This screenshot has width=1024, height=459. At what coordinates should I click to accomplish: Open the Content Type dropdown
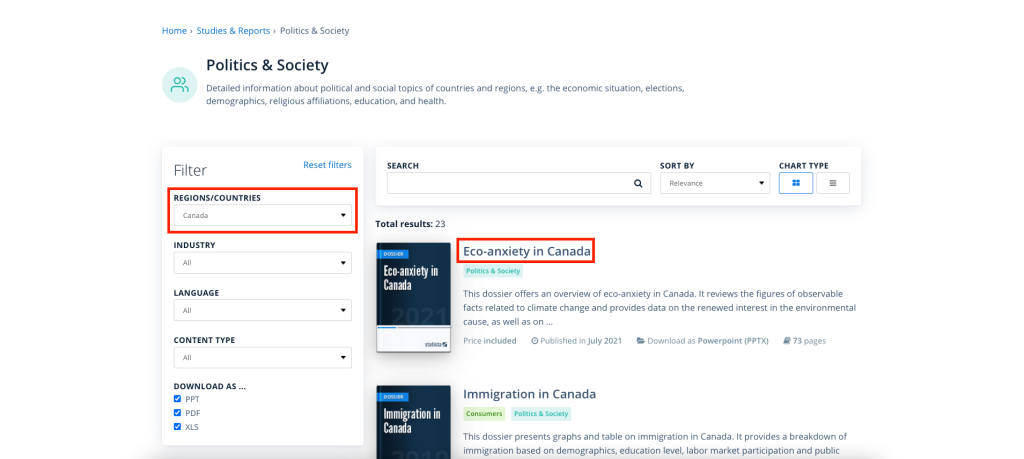(263, 358)
